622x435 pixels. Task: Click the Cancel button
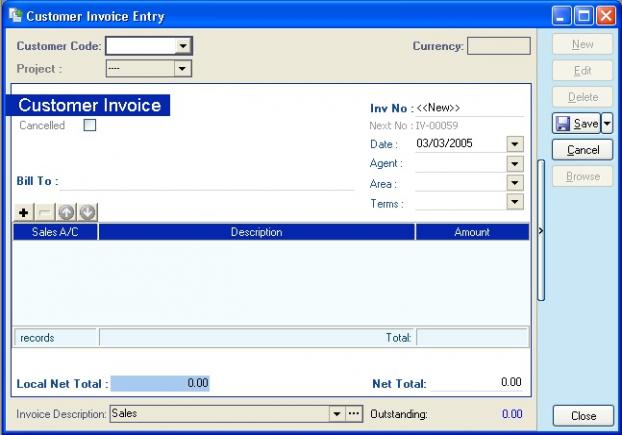click(x=583, y=150)
